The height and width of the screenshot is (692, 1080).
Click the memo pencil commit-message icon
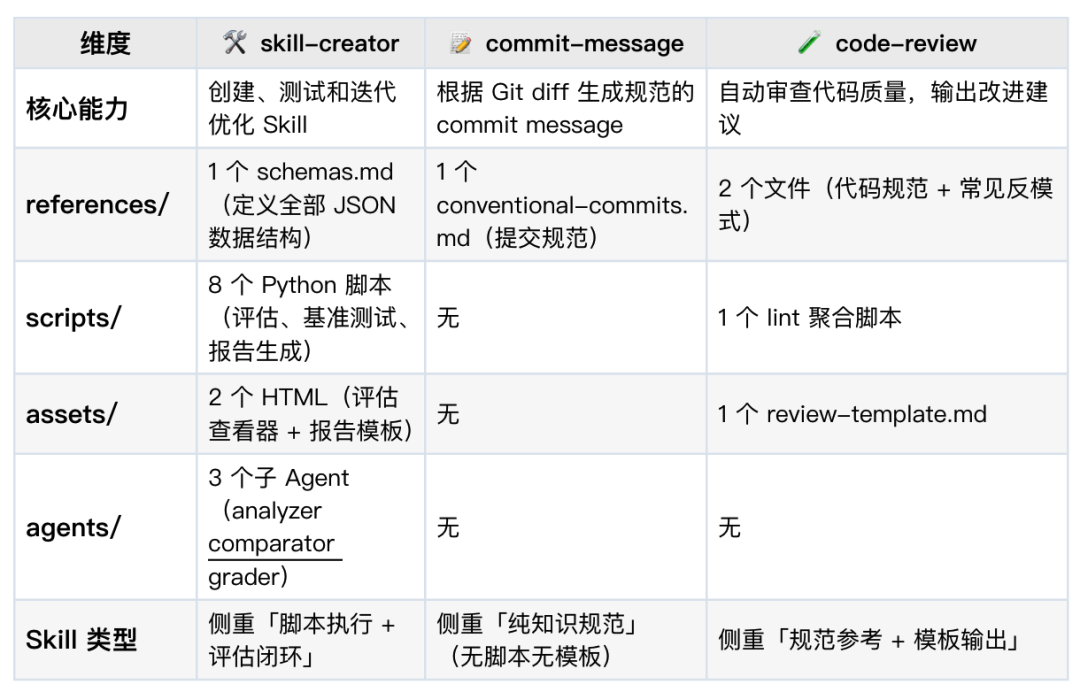pyautogui.click(x=461, y=43)
